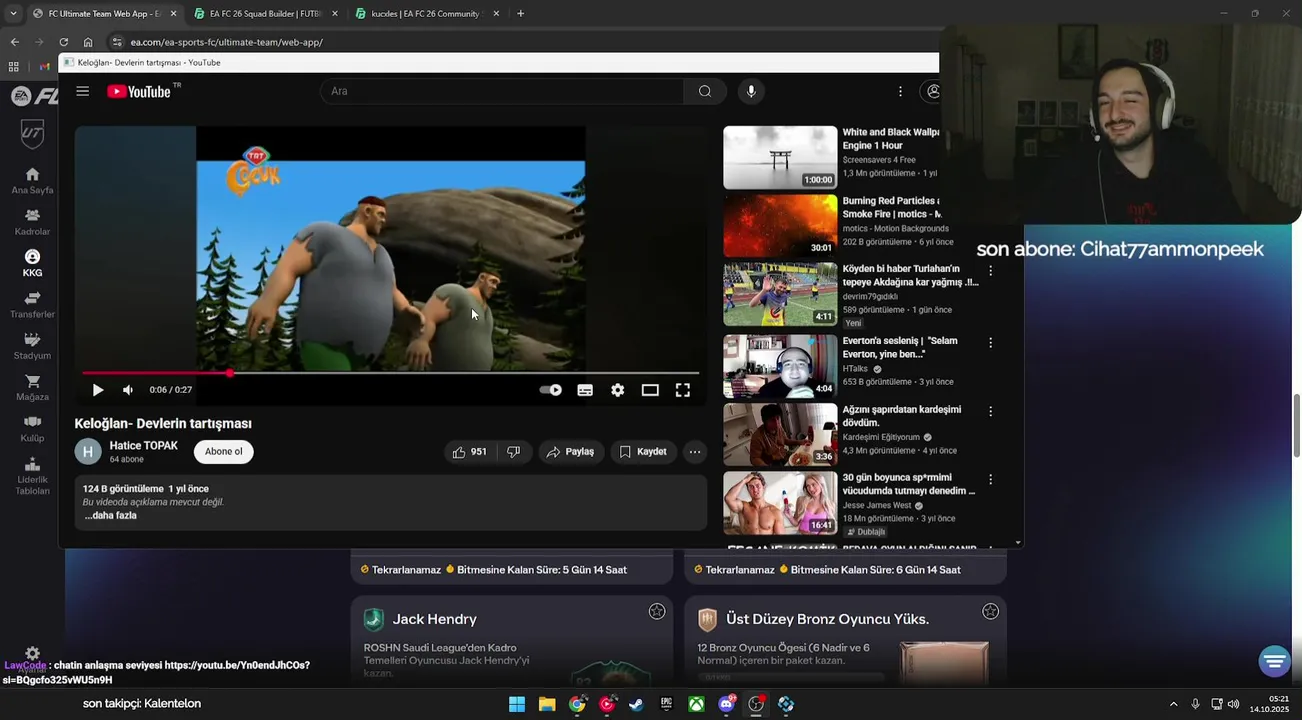Open more actions ellipsis under video

[x=695, y=452]
